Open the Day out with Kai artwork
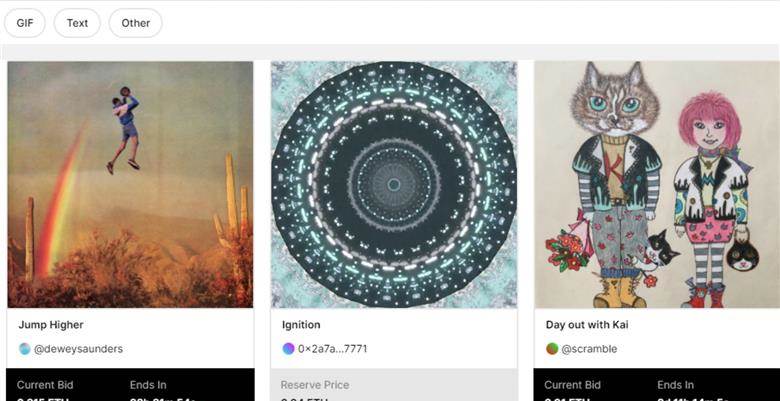Viewport: 780px width, 401px height. (657, 185)
